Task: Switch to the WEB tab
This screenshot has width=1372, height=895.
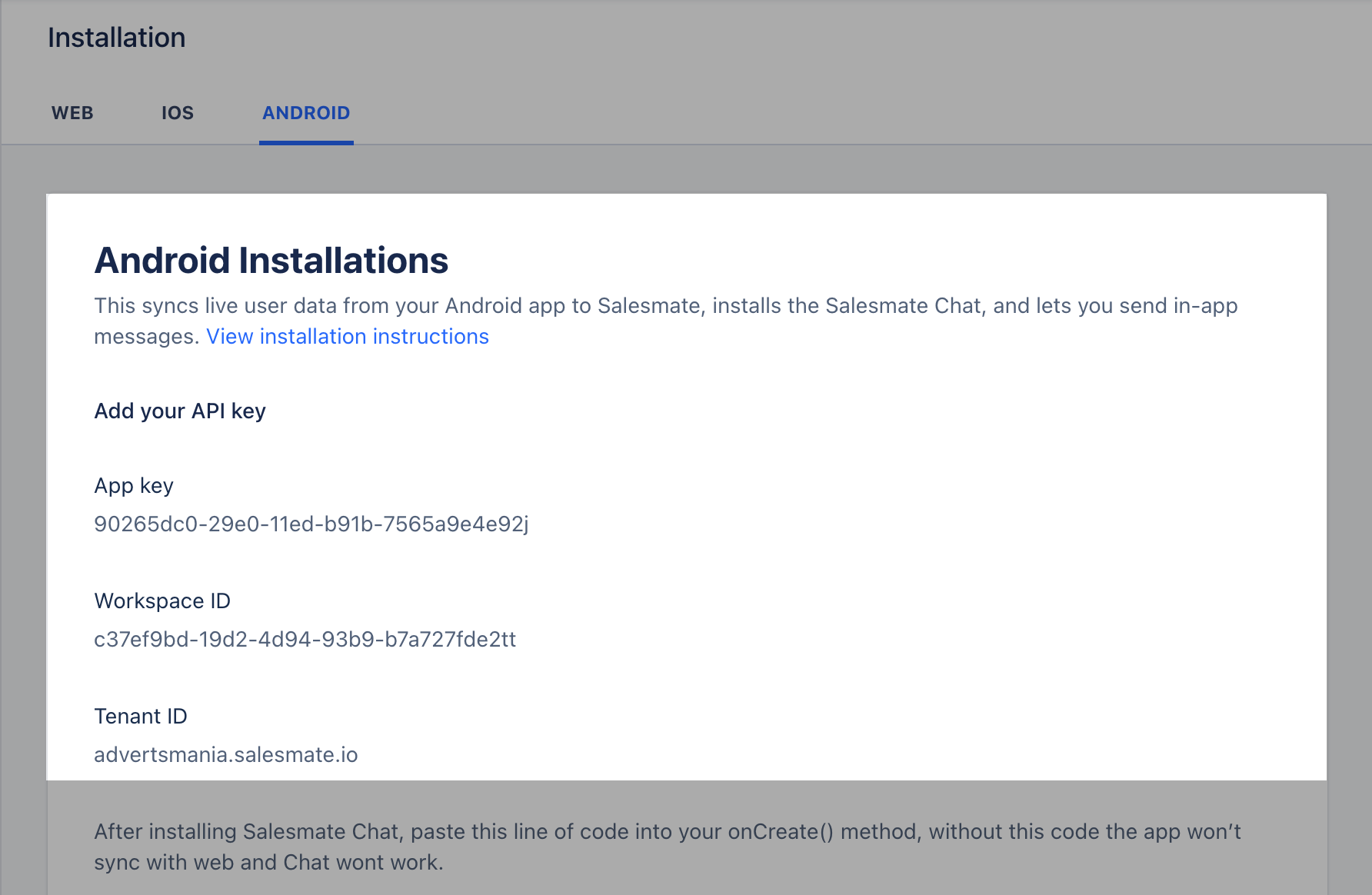Action: 72,113
